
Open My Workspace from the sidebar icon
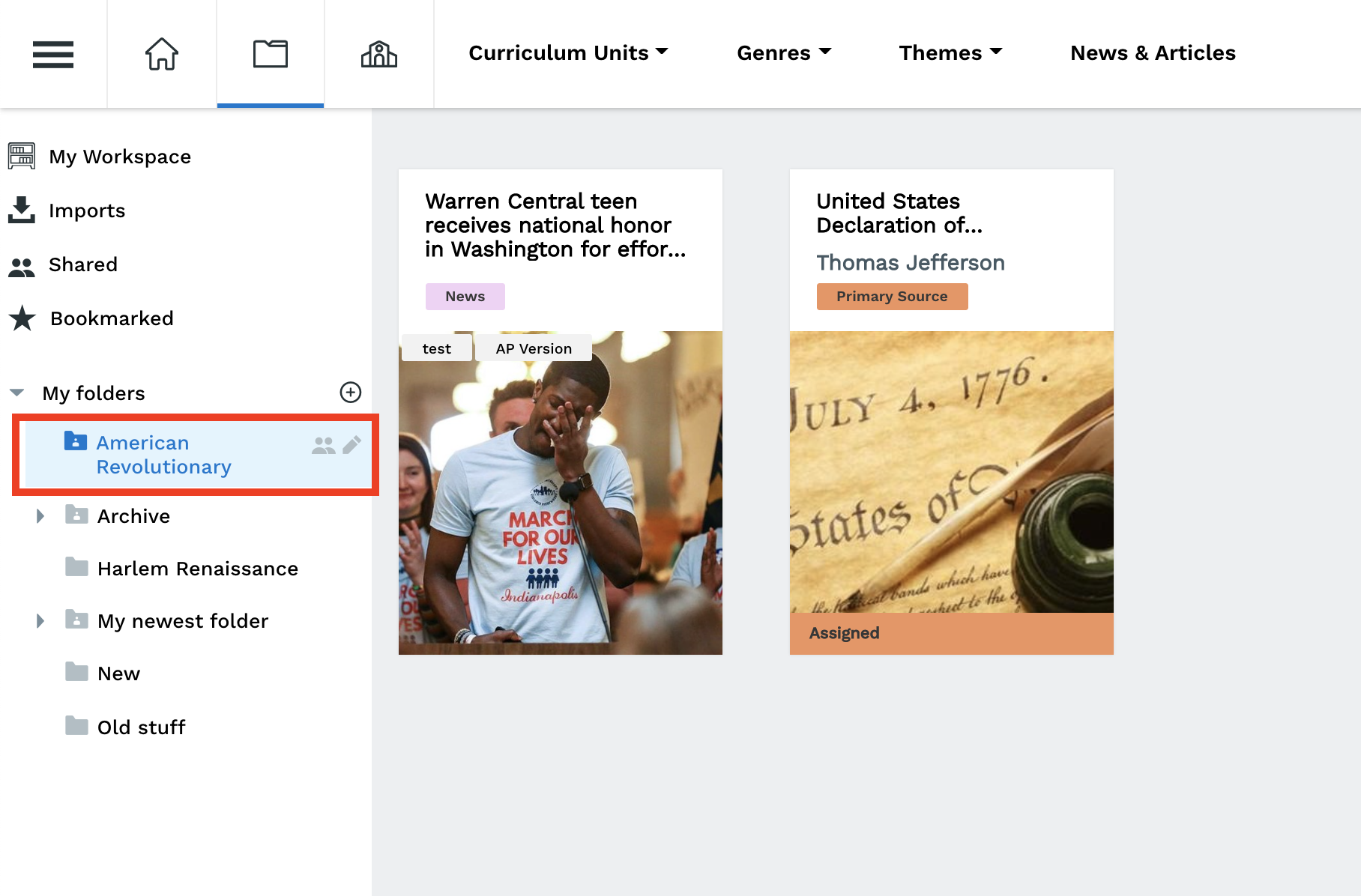(x=23, y=156)
